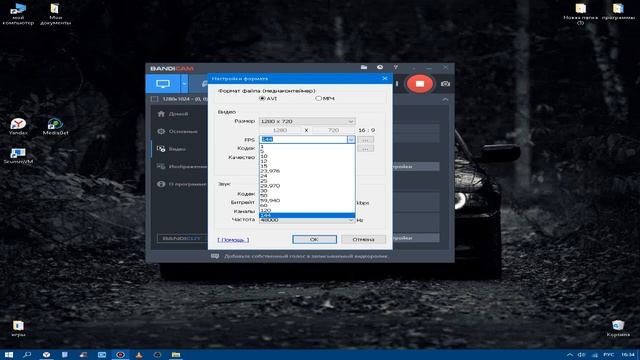Click the FPS combo box arrow
The image size is (640, 360).
pyautogui.click(x=351, y=140)
